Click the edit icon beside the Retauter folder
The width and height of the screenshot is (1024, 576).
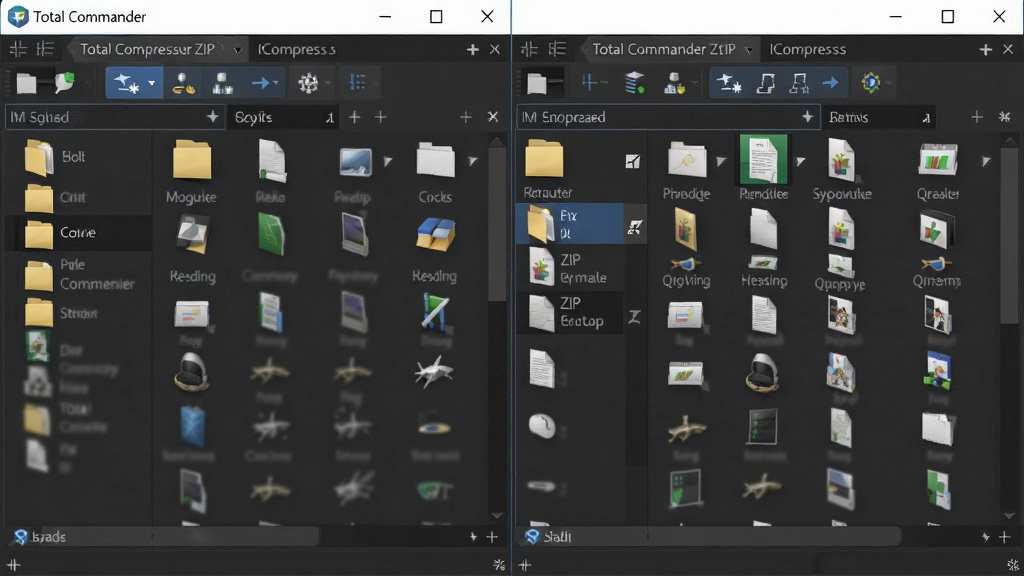633,161
